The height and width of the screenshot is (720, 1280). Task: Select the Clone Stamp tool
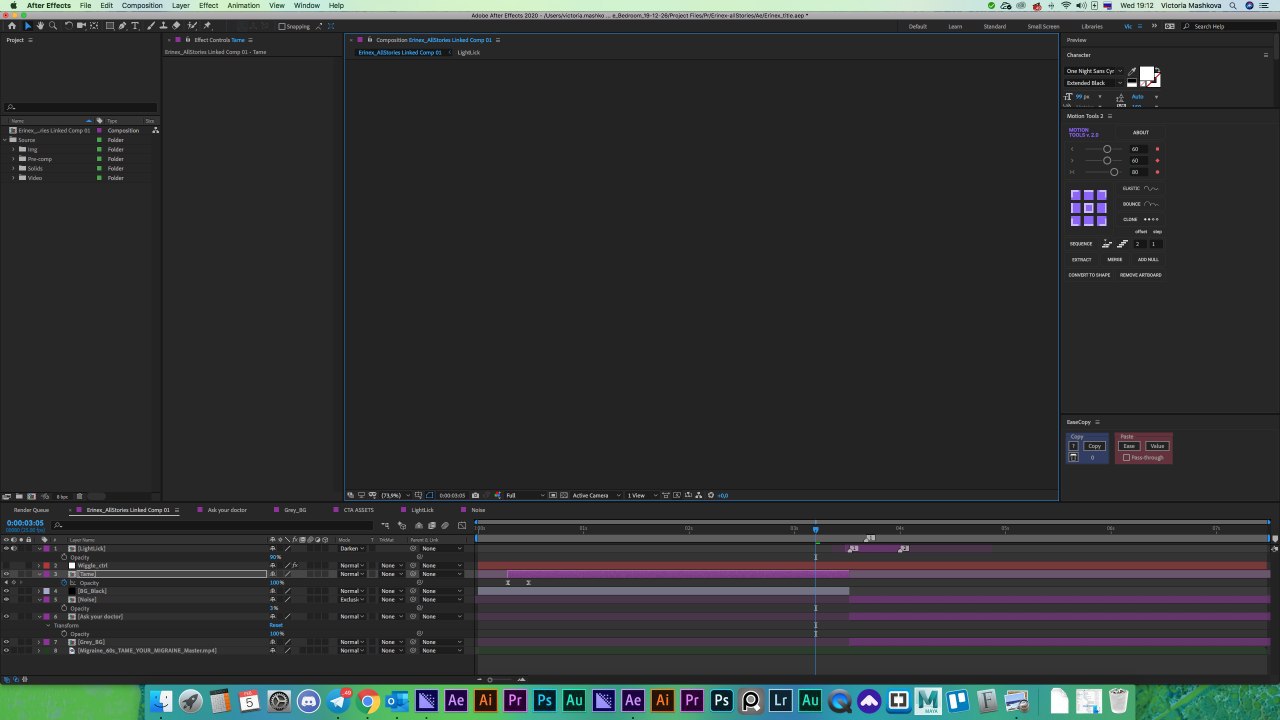click(x=163, y=25)
